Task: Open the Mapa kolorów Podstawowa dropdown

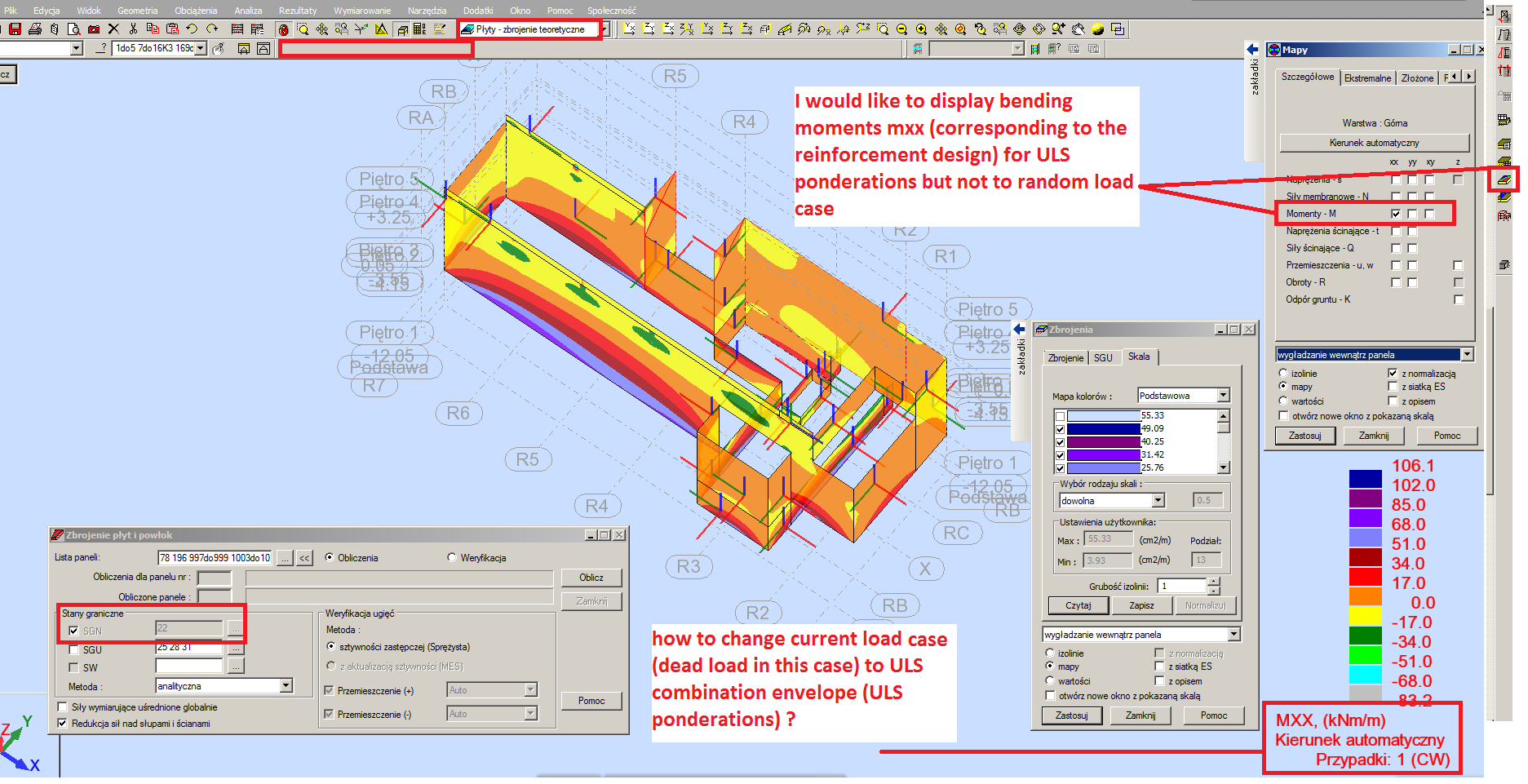Action: pyautogui.click(x=1223, y=395)
